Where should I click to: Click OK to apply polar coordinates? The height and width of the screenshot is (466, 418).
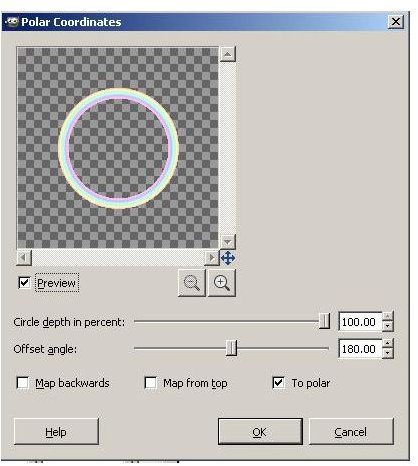[x=260, y=432]
